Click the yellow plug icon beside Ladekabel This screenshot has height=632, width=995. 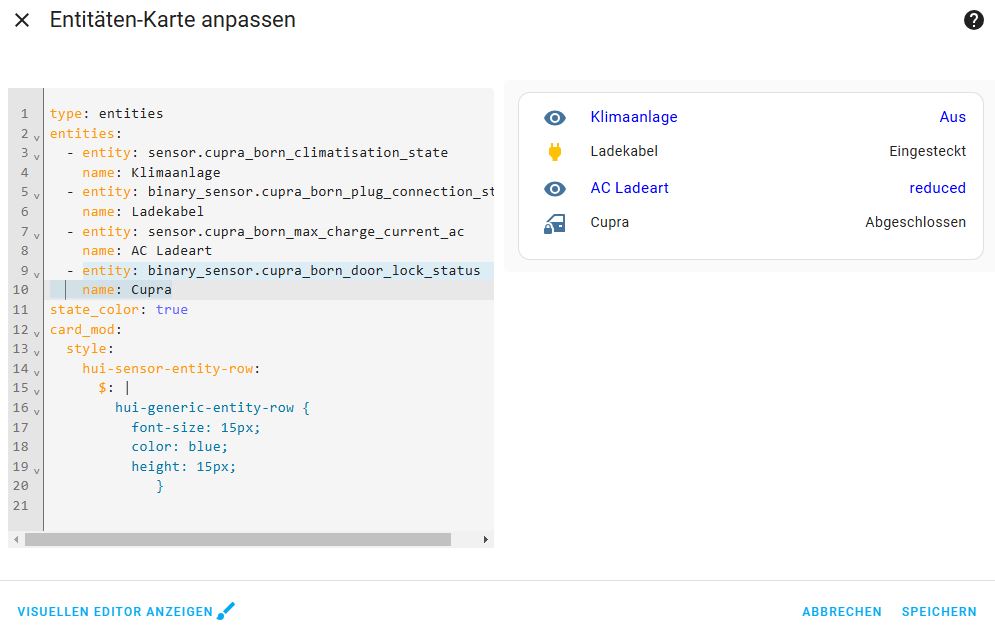point(555,152)
